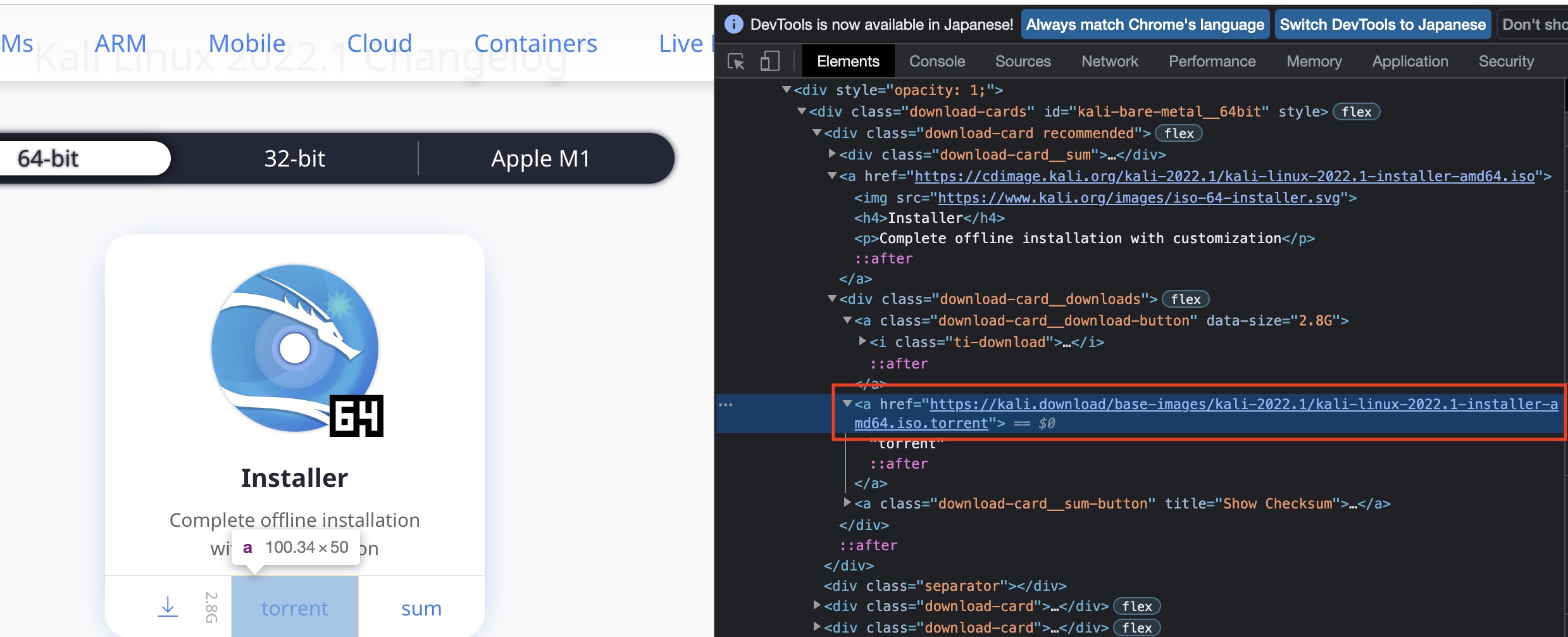
Task: Expand the download-card__sum-button anchor node
Action: click(x=847, y=503)
